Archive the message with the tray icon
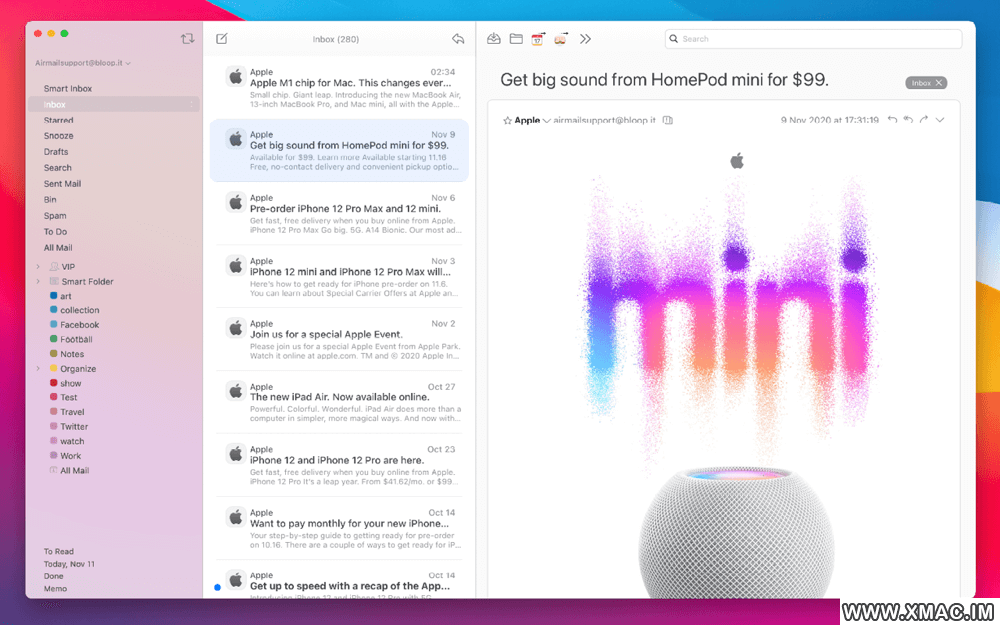 (494, 39)
